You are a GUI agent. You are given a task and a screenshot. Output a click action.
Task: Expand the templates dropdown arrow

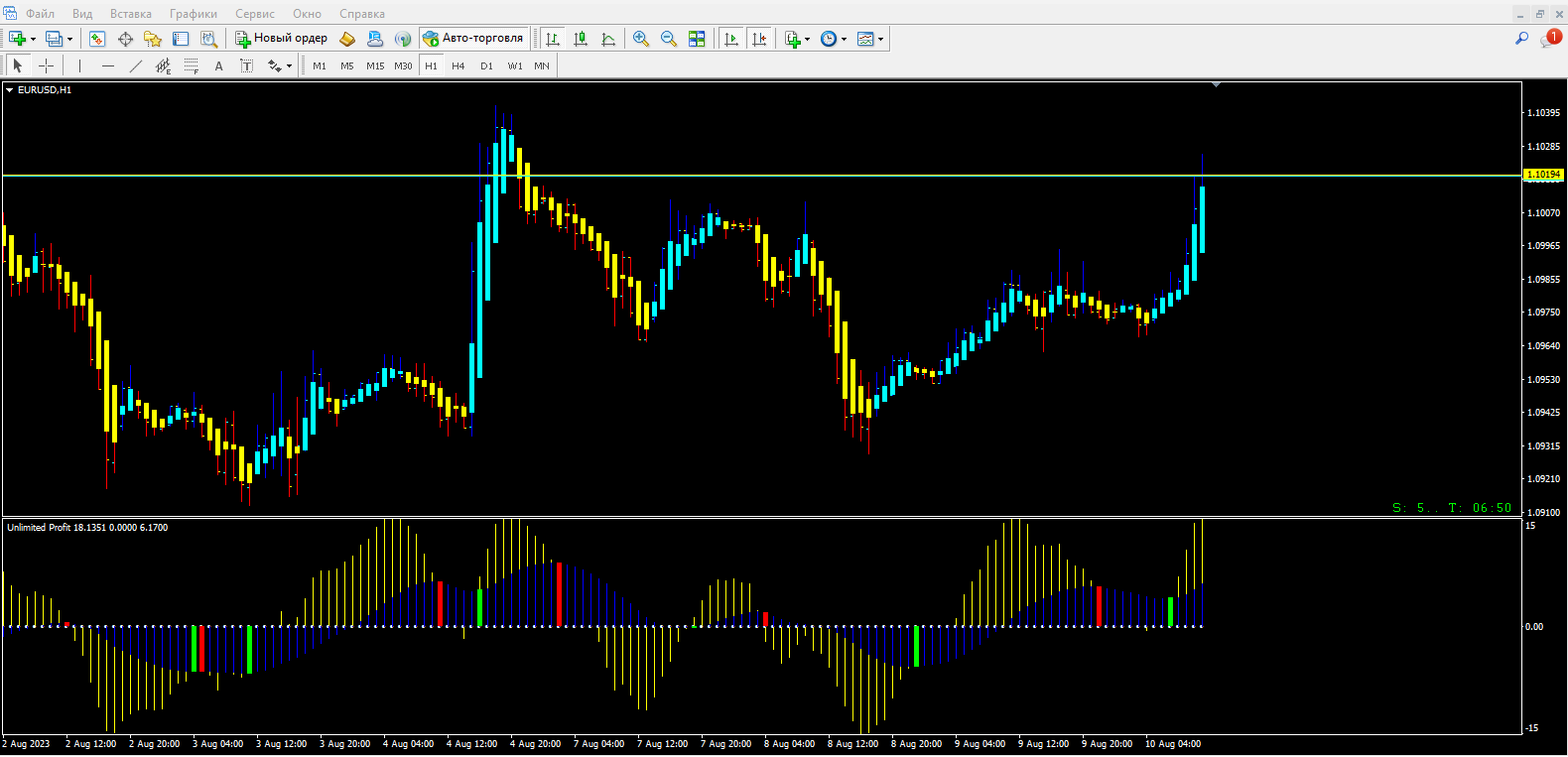tap(880, 40)
